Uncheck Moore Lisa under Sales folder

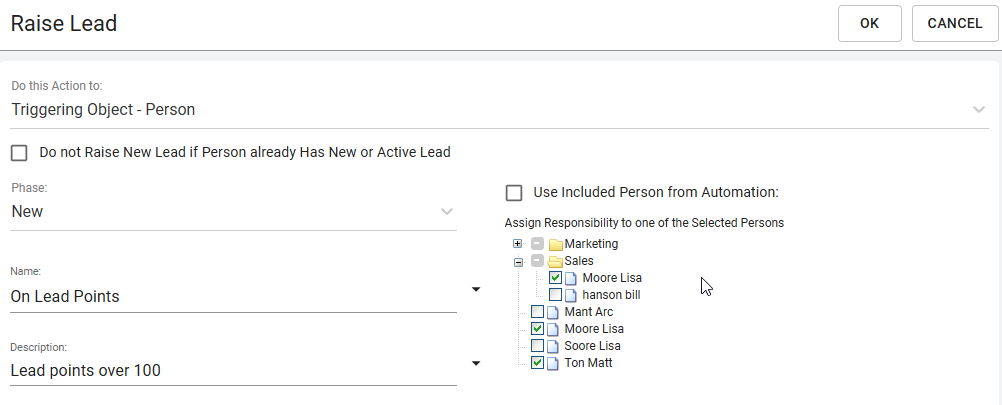point(556,278)
